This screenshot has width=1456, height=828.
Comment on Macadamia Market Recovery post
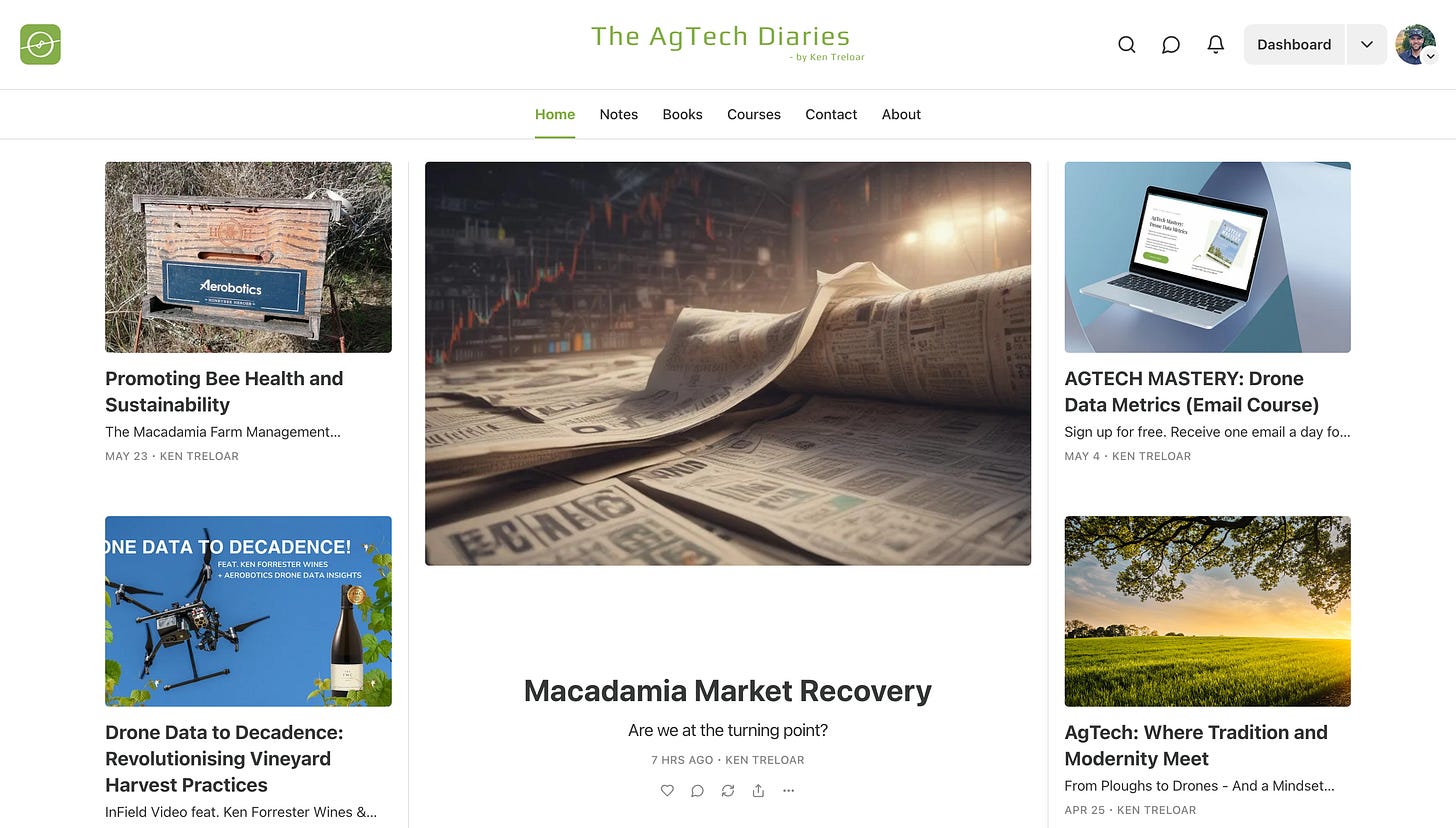pyautogui.click(x=698, y=791)
